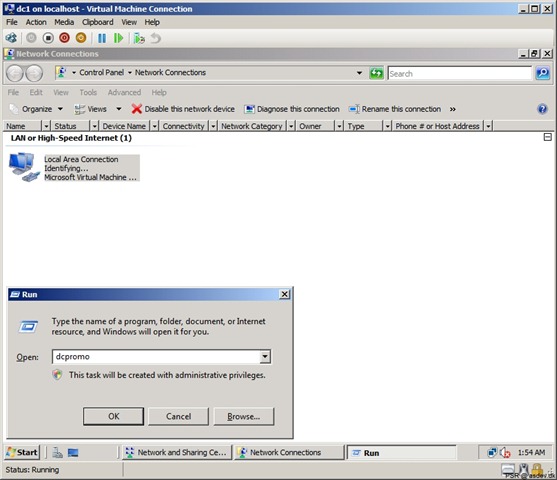Open the VM Connection View menu
The image size is (557, 480).
pyautogui.click(x=129, y=22)
